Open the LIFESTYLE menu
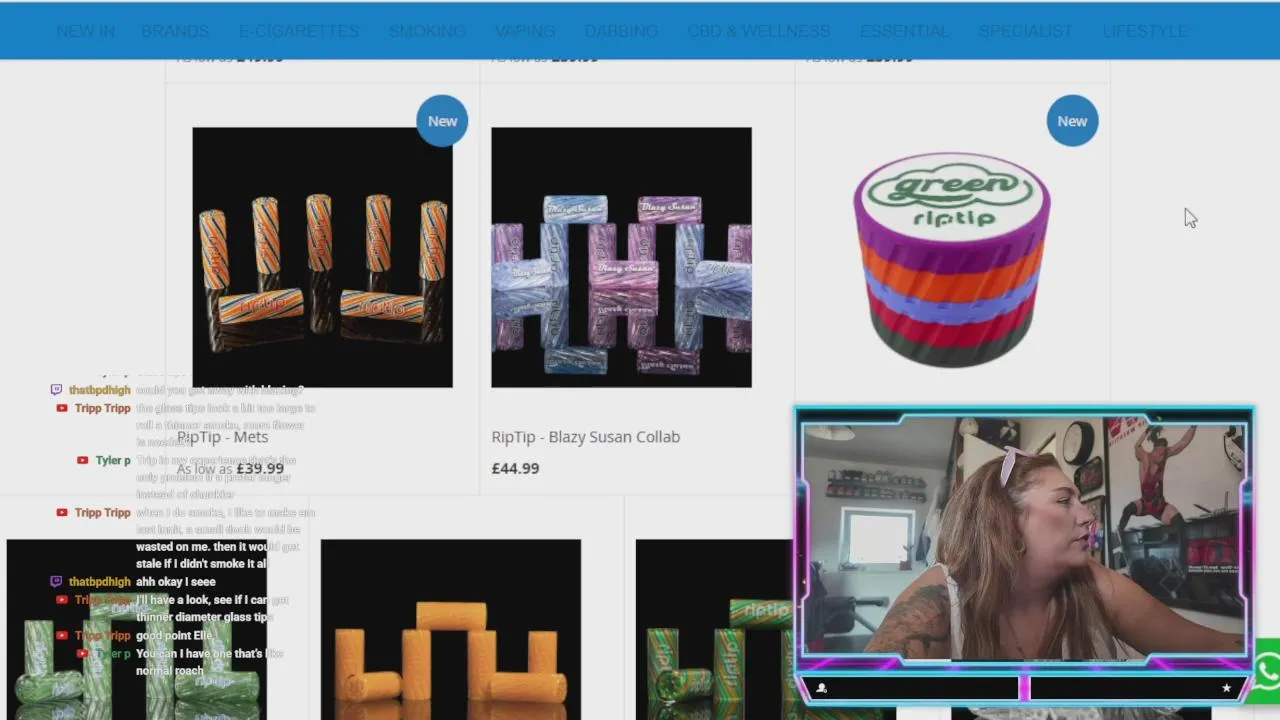1280x720 pixels. [1145, 31]
